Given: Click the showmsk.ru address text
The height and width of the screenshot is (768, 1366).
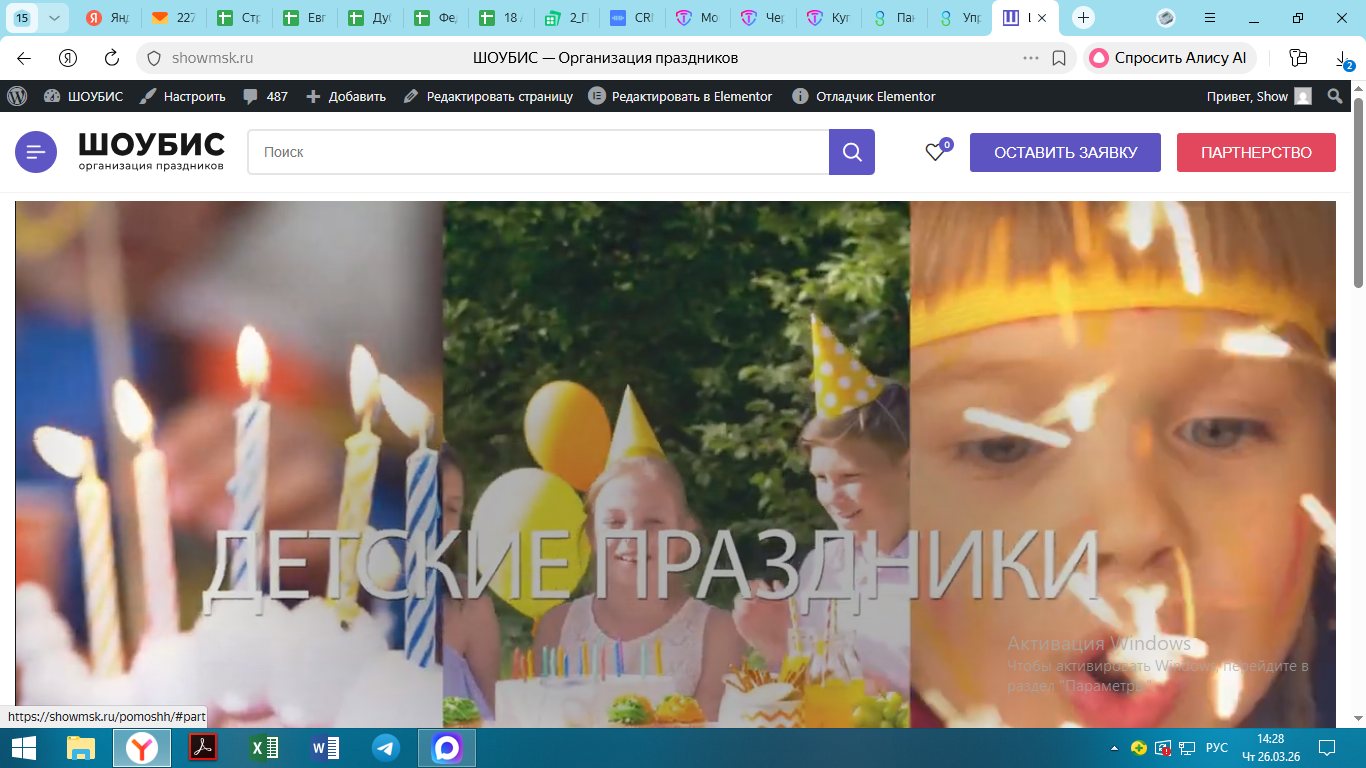Looking at the screenshot, I should pyautogui.click(x=212, y=58).
